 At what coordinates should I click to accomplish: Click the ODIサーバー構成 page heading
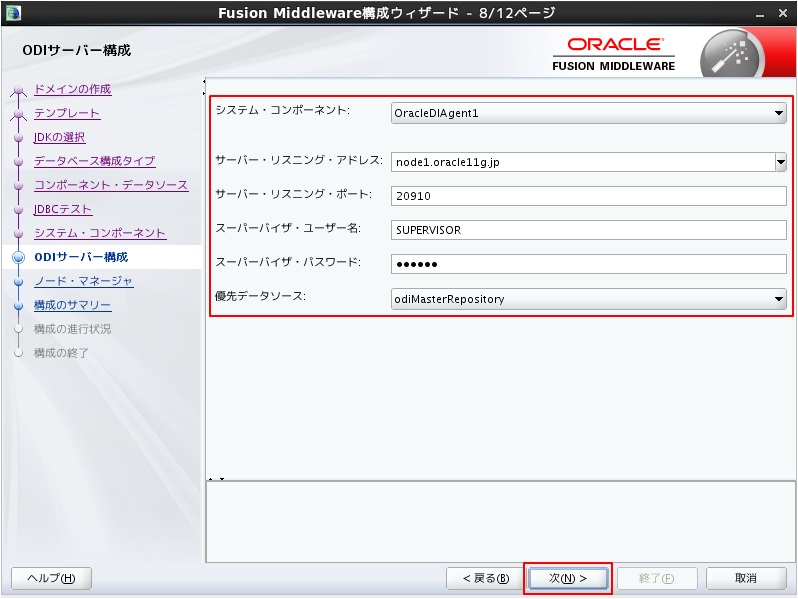click(77, 50)
